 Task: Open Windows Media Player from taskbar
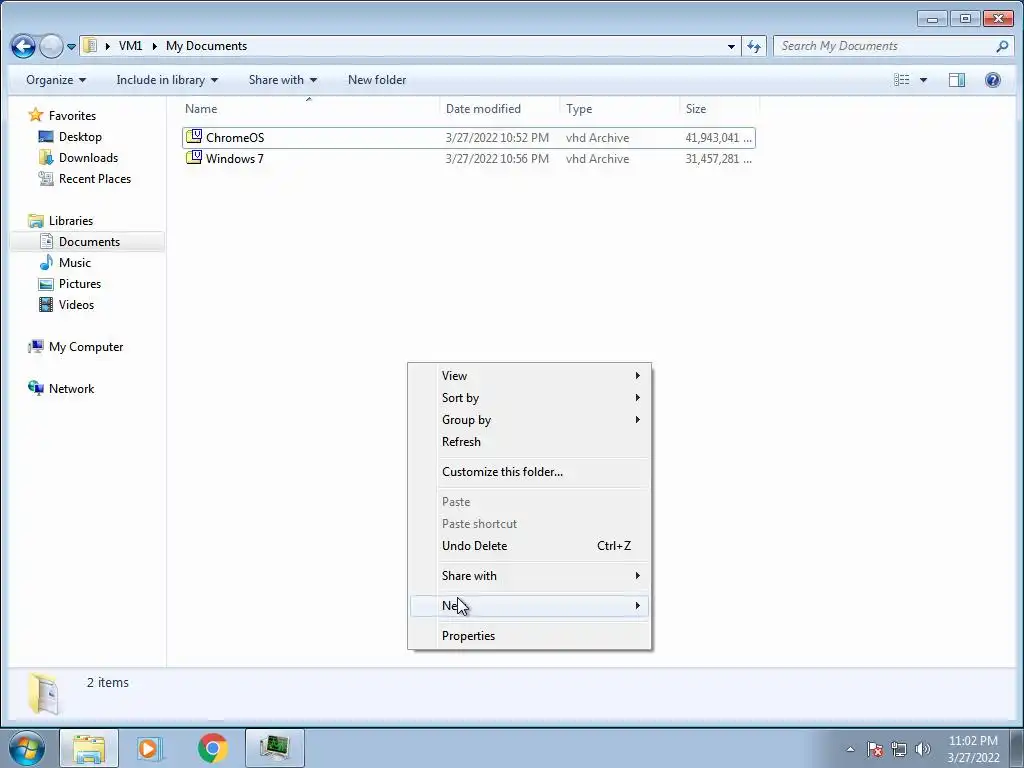[x=150, y=748]
